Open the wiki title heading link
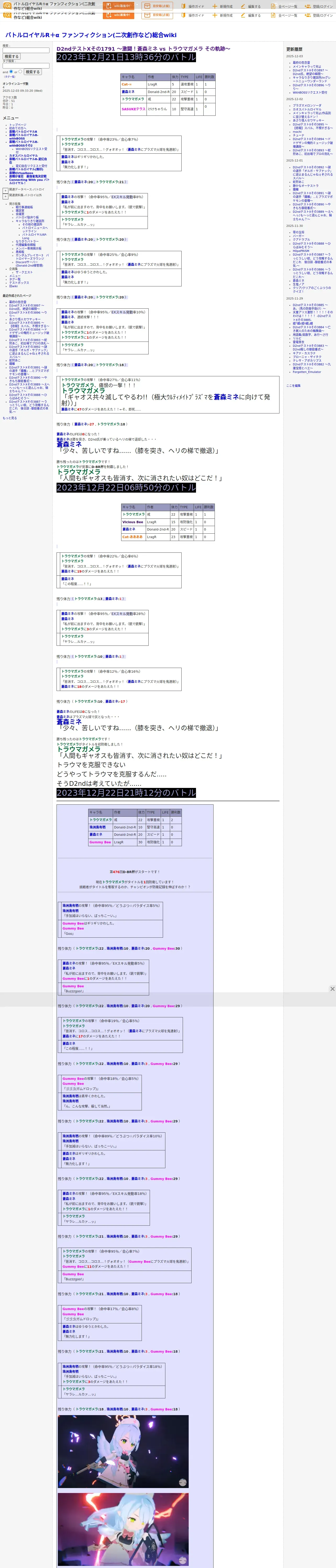Image resolution: width=336 pixels, height=1568 pixels. pos(91,35)
